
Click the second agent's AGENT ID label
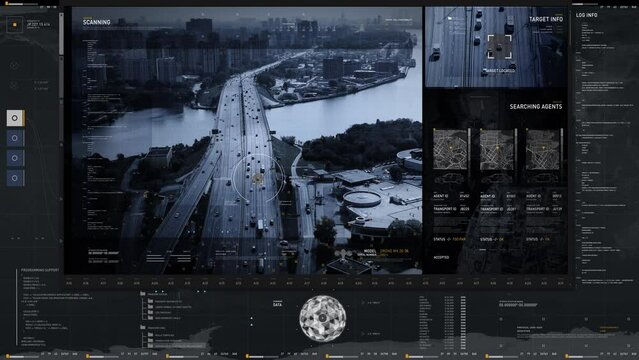(x=487, y=196)
